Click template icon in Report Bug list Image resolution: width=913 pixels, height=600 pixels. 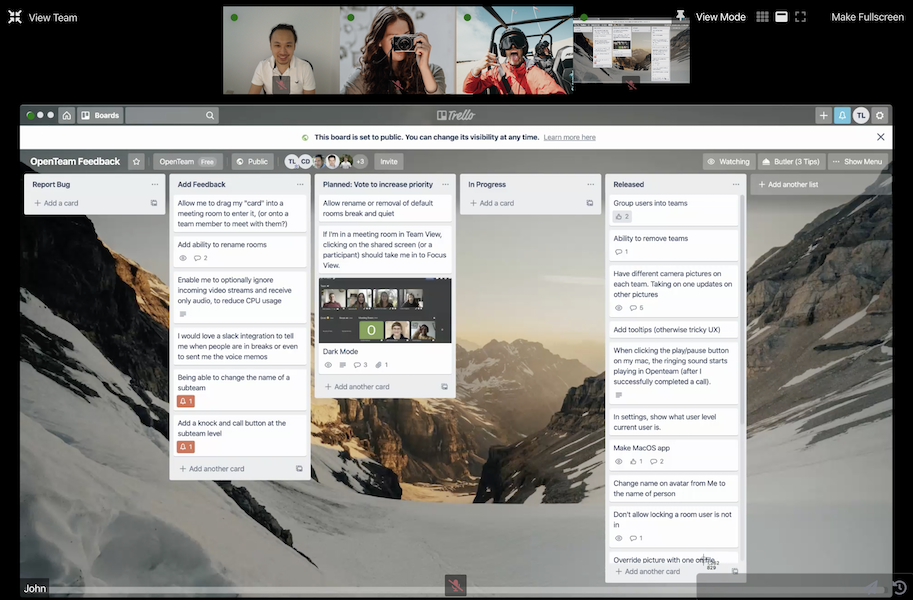tap(154, 203)
